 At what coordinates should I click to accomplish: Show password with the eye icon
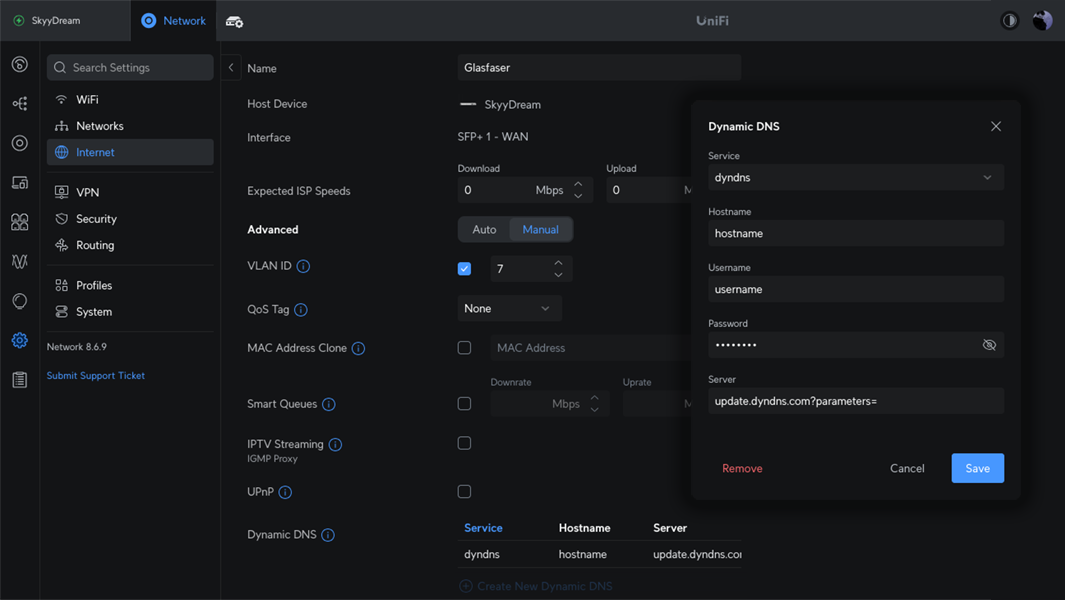(x=989, y=345)
